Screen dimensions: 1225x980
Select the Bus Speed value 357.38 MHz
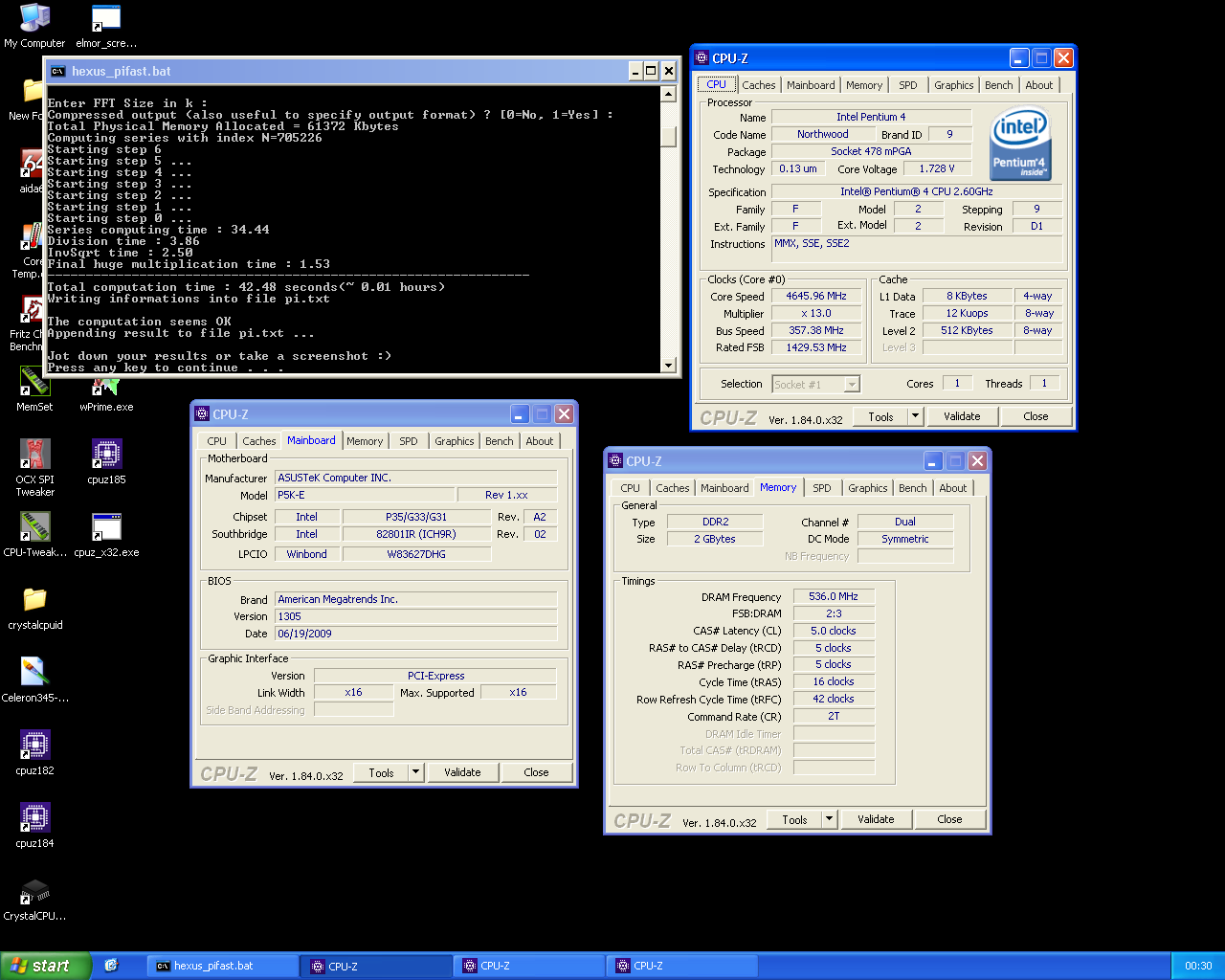pyautogui.click(x=816, y=330)
